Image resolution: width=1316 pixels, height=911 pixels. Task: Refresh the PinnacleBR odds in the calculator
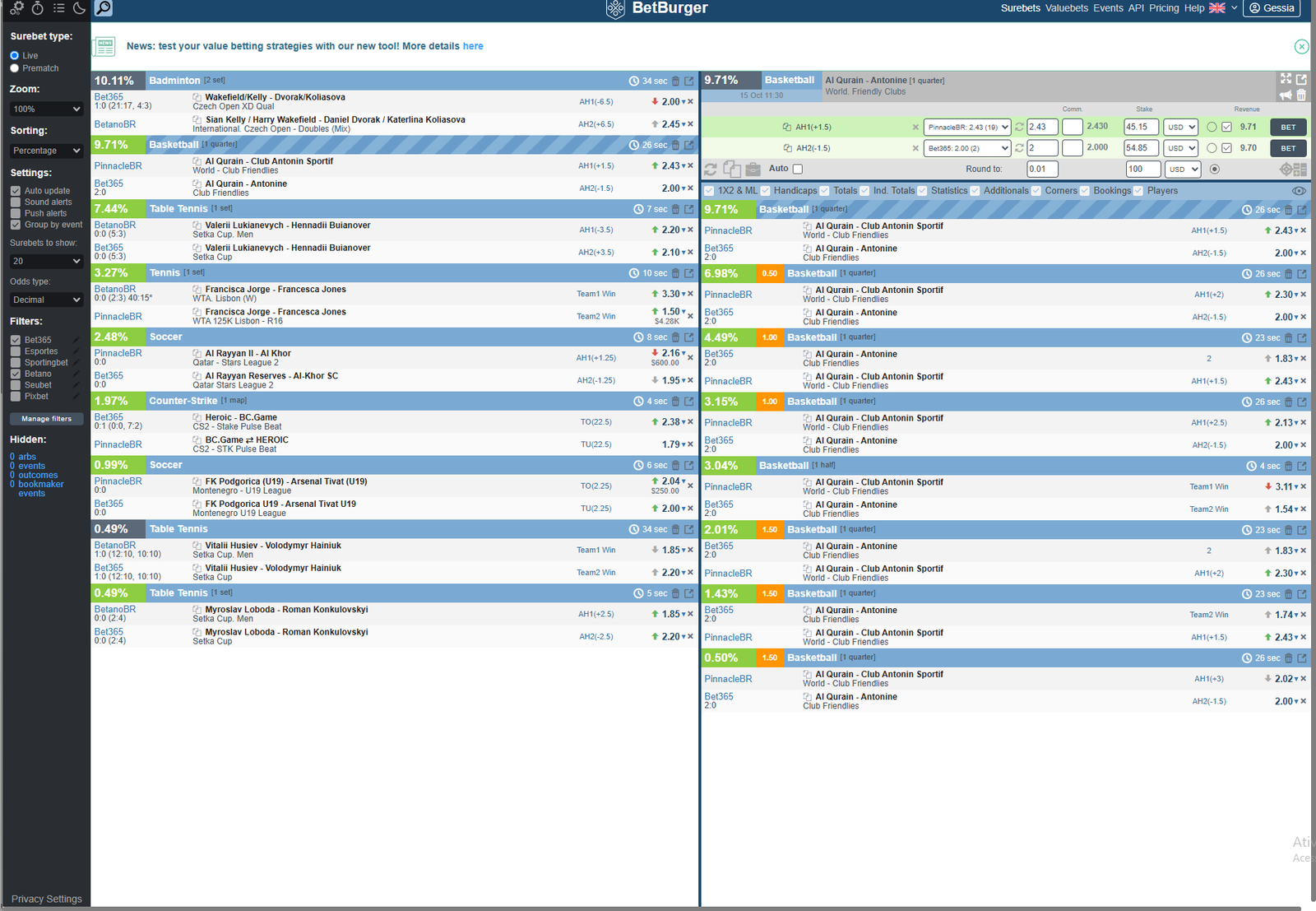[x=1019, y=127]
